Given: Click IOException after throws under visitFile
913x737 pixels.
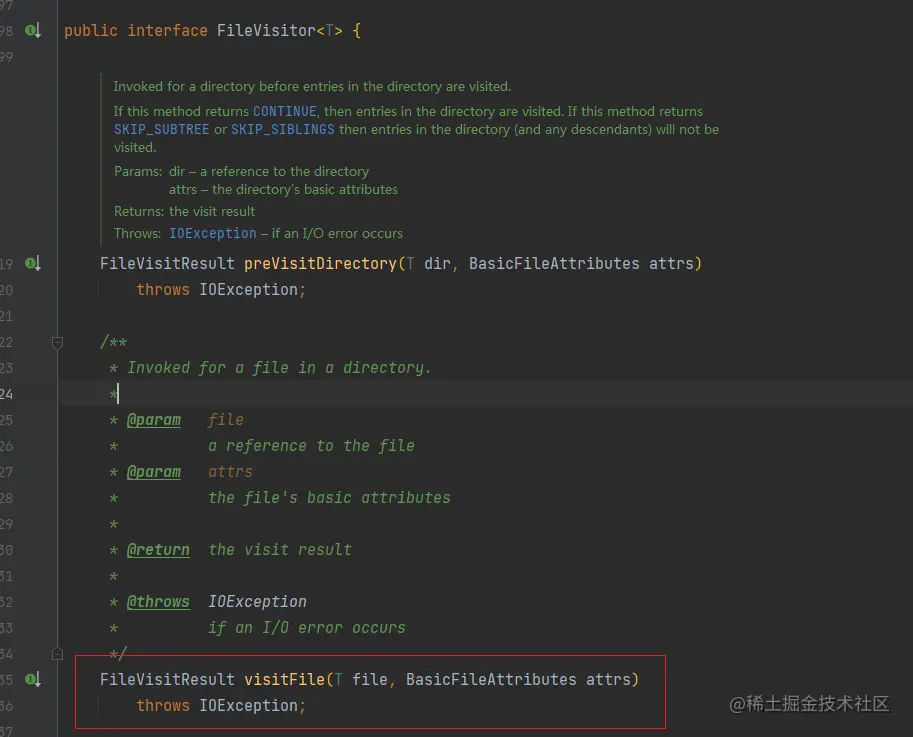Looking at the screenshot, I should (x=249, y=706).
